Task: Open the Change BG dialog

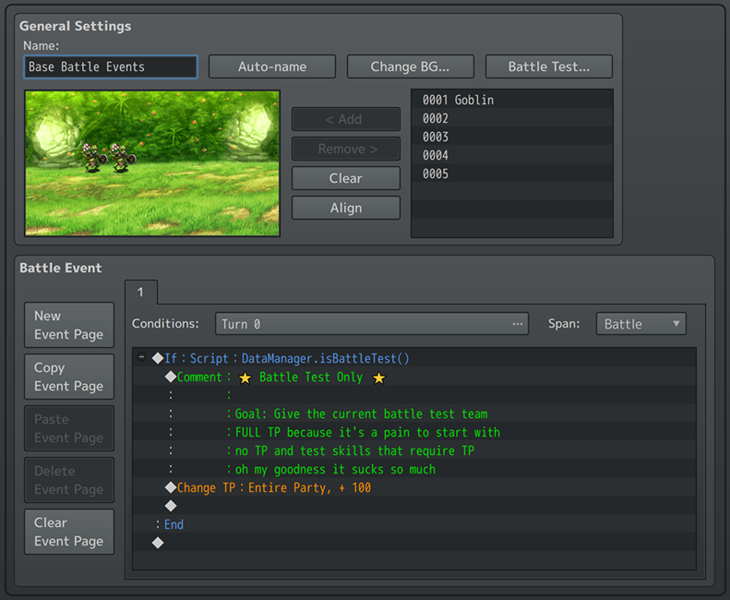Action: (x=409, y=67)
